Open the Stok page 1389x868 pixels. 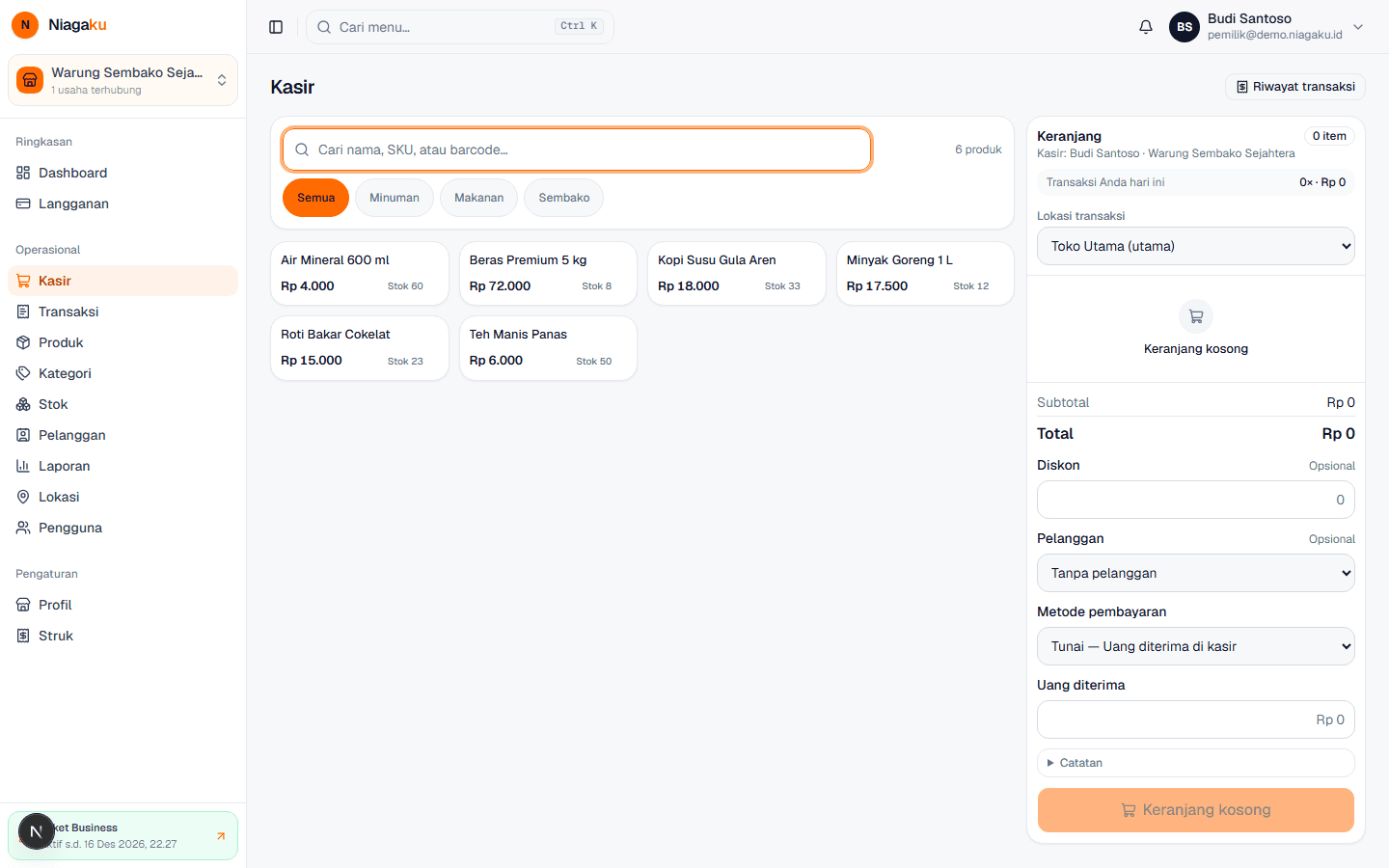[x=123, y=404]
